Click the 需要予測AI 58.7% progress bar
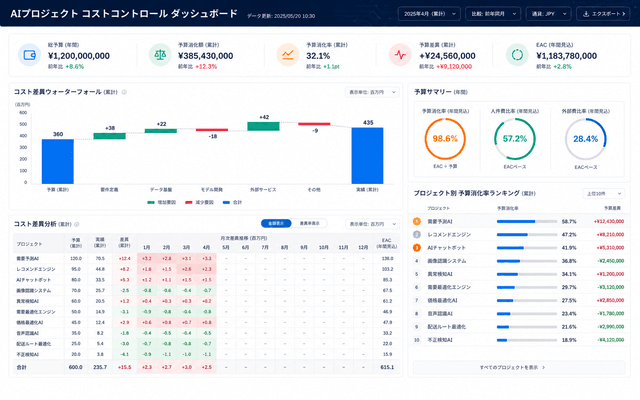The width and height of the screenshot is (640, 400). point(527,222)
